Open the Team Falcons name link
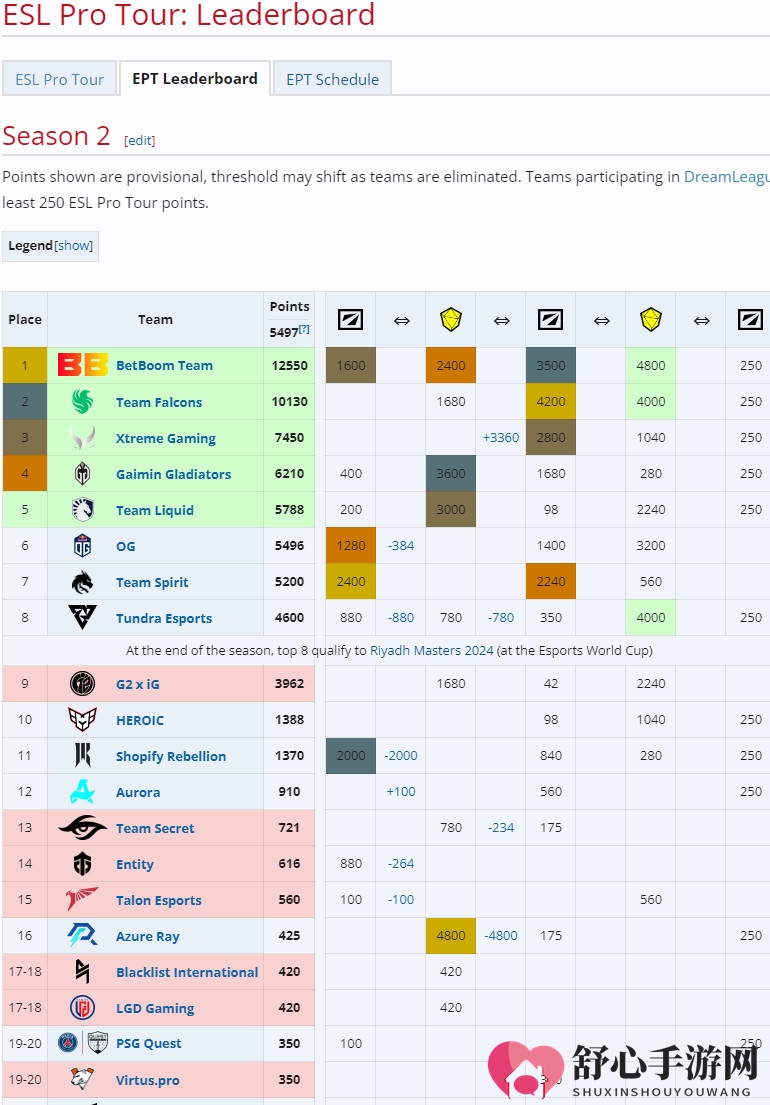The image size is (770, 1105). [x=159, y=402]
